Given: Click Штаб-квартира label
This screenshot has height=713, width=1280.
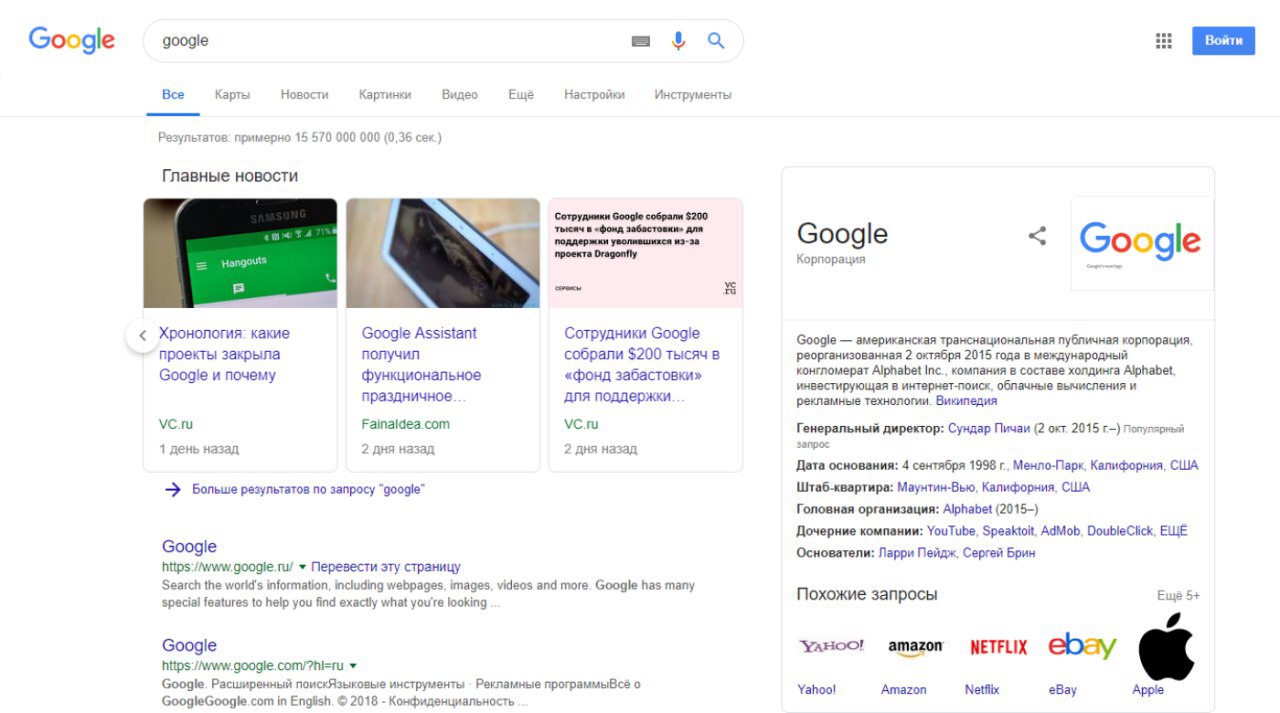Looking at the screenshot, I should tap(845, 488).
